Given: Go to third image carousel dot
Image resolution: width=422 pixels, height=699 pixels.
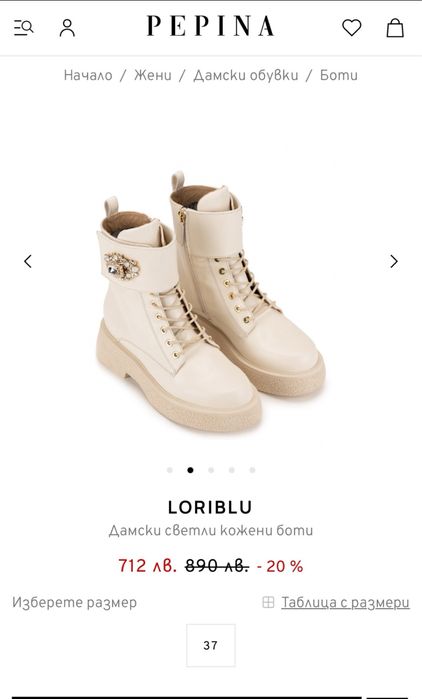Looking at the screenshot, I should tap(211, 470).
